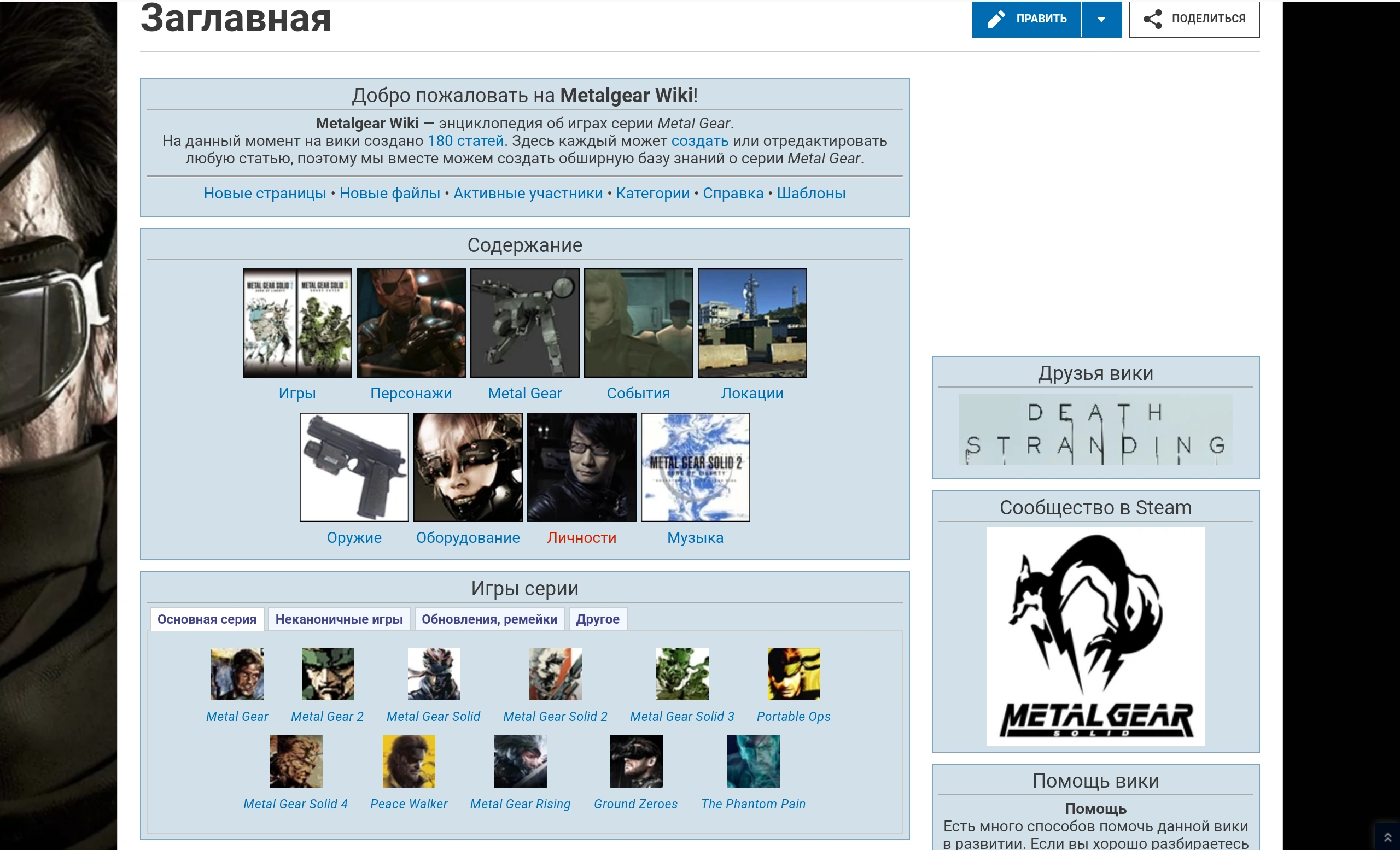
Task: Open the Другое tab
Action: 597,619
